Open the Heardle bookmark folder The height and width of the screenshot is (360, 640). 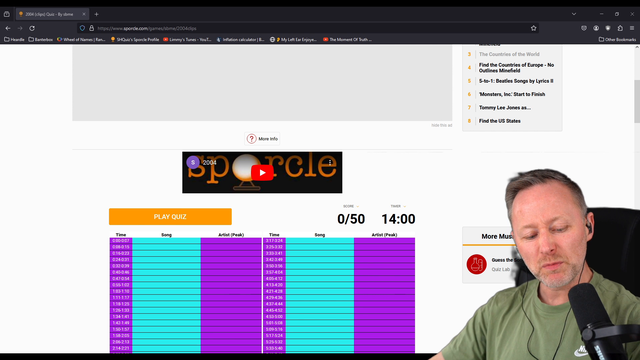(14, 40)
